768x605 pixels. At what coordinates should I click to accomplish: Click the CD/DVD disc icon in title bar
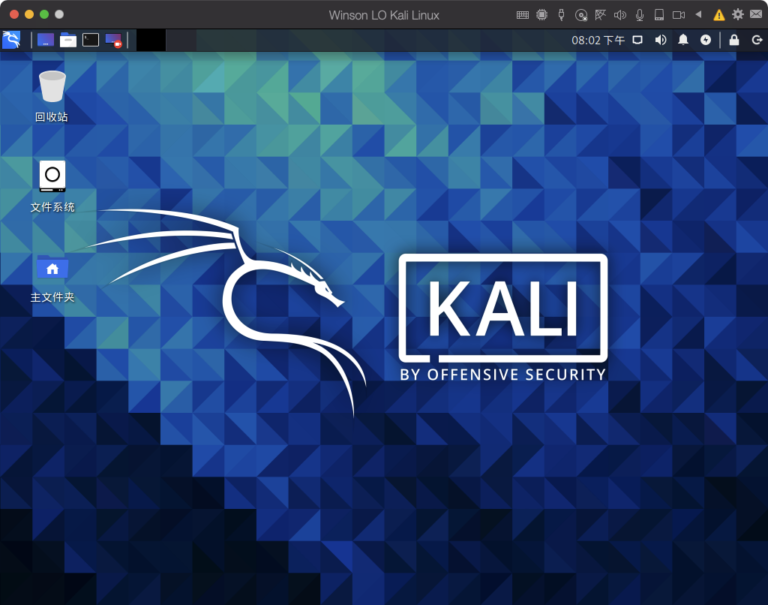click(x=581, y=15)
